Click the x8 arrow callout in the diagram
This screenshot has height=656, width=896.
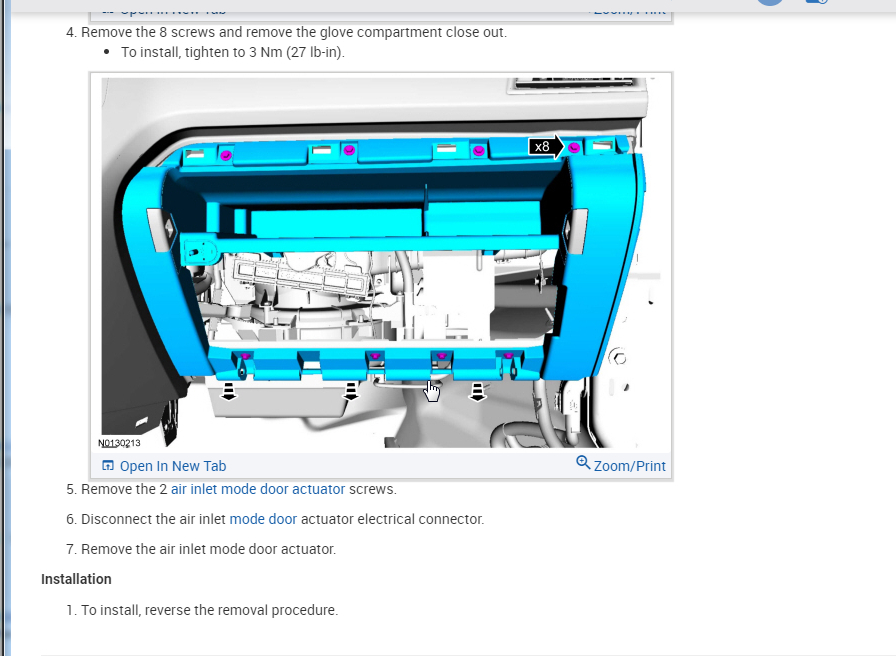(546, 147)
